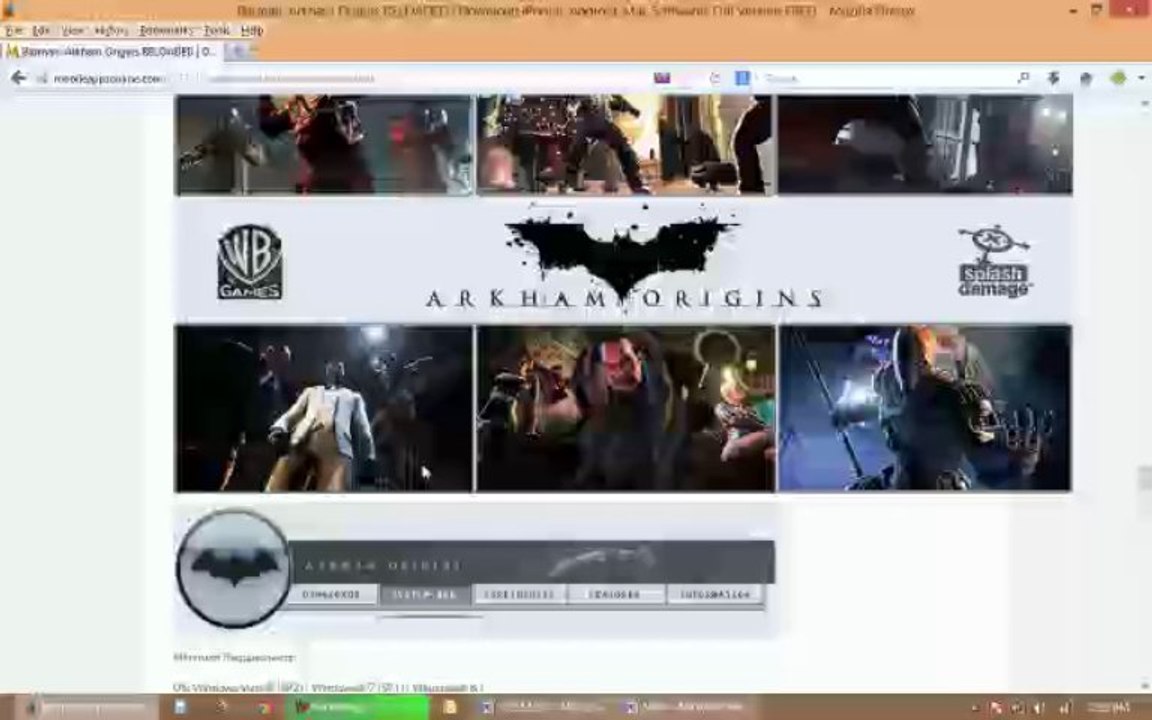Select the highlighted dark tab in the Arkham Origins widget
The height and width of the screenshot is (720, 1152).
click(x=425, y=594)
